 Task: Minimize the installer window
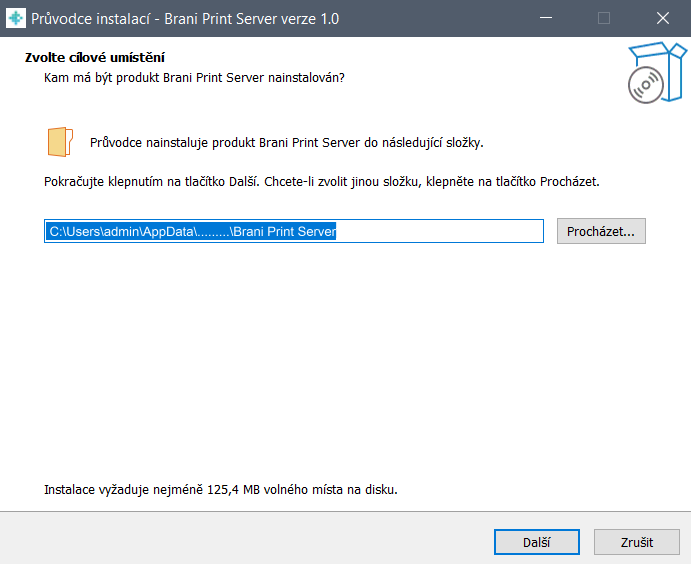click(546, 18)
